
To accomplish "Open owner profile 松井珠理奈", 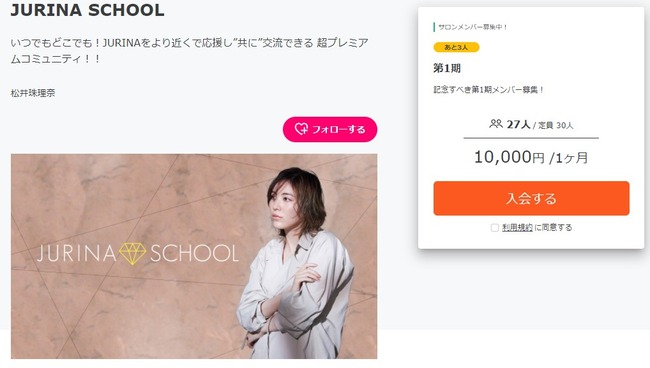I will click(33, 93).
